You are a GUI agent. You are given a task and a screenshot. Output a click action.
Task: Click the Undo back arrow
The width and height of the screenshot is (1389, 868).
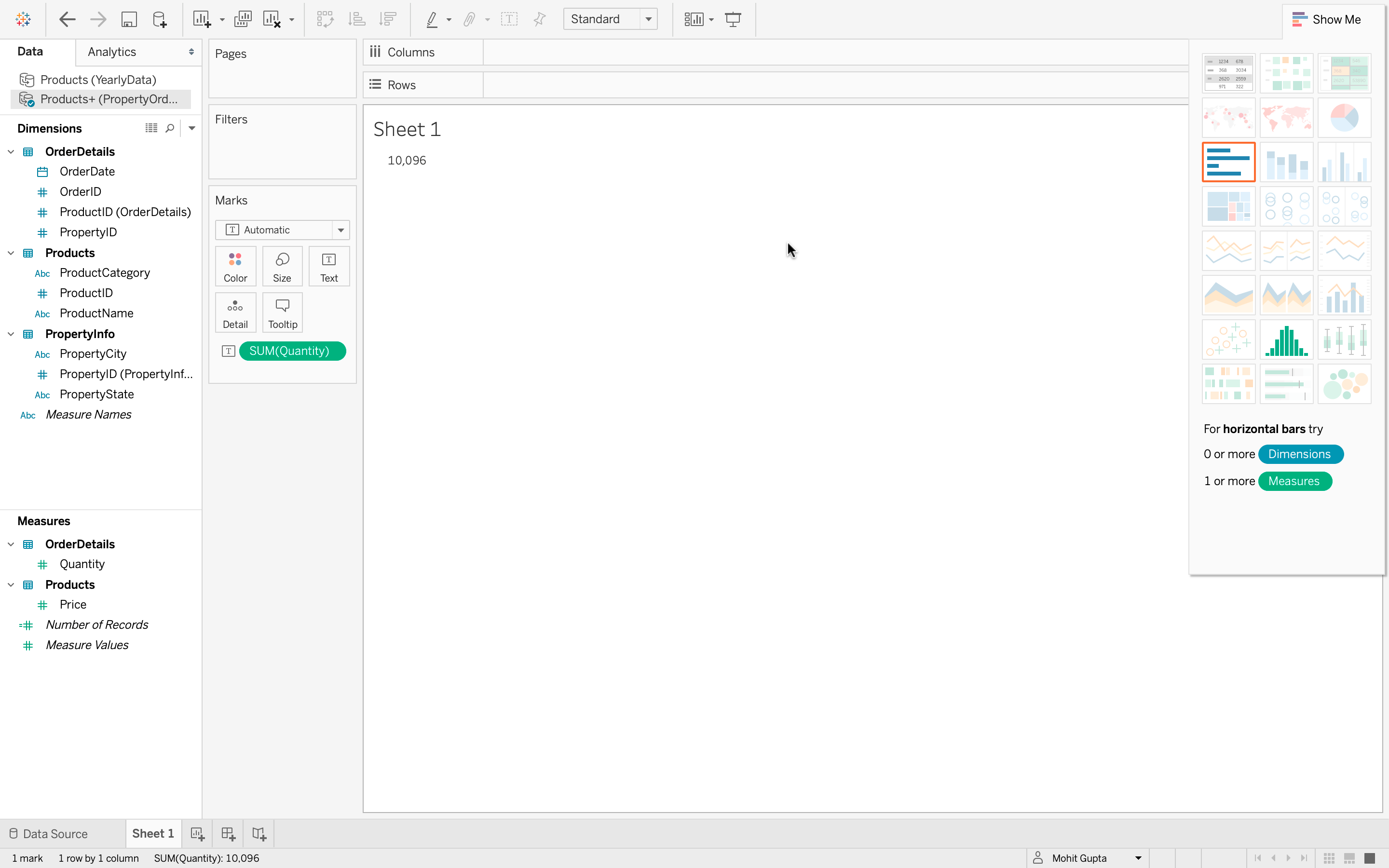(x=67, y=19)
